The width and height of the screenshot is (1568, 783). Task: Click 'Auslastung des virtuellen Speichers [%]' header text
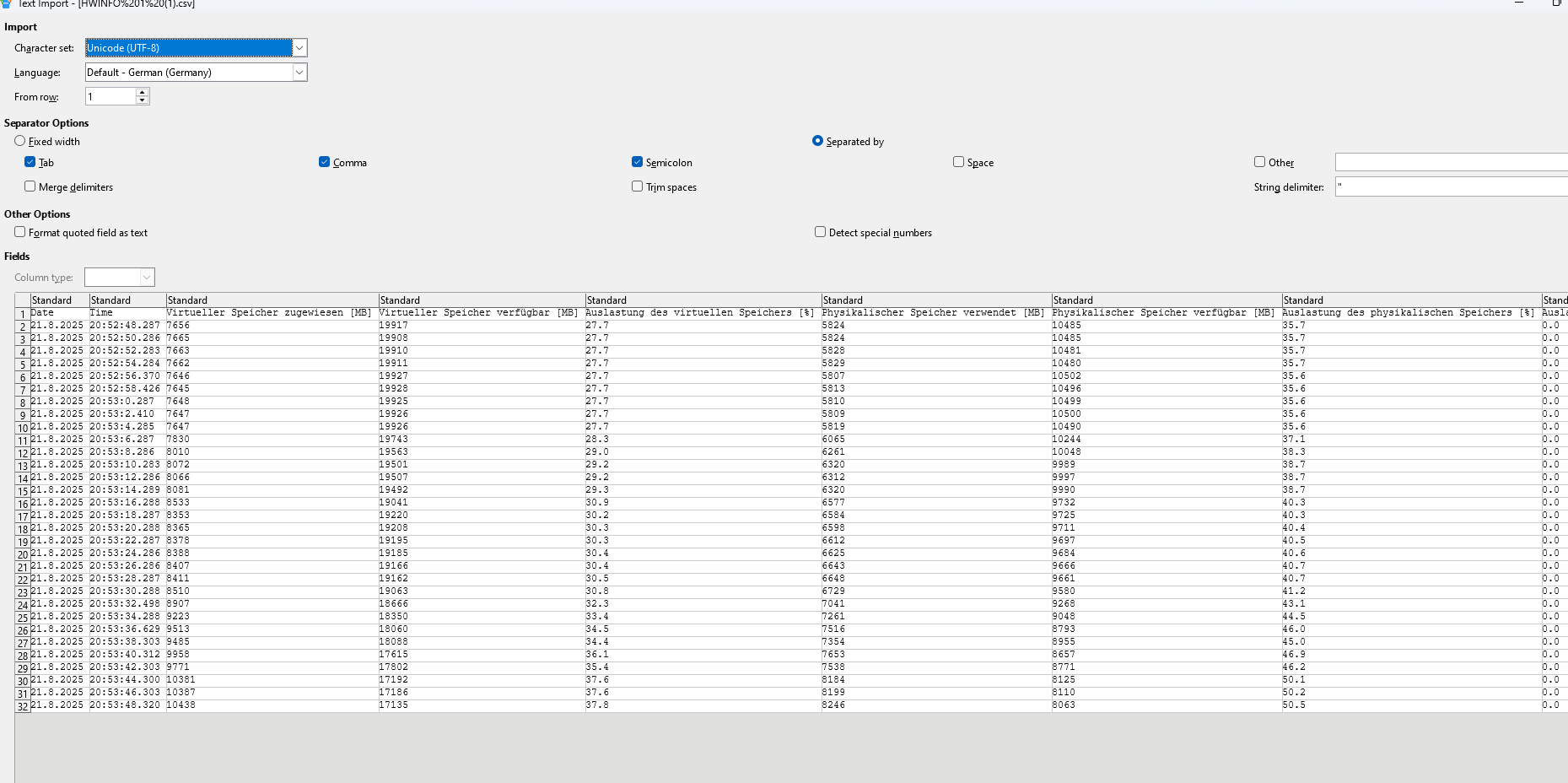pyautogui.click(x=700, y=313)
